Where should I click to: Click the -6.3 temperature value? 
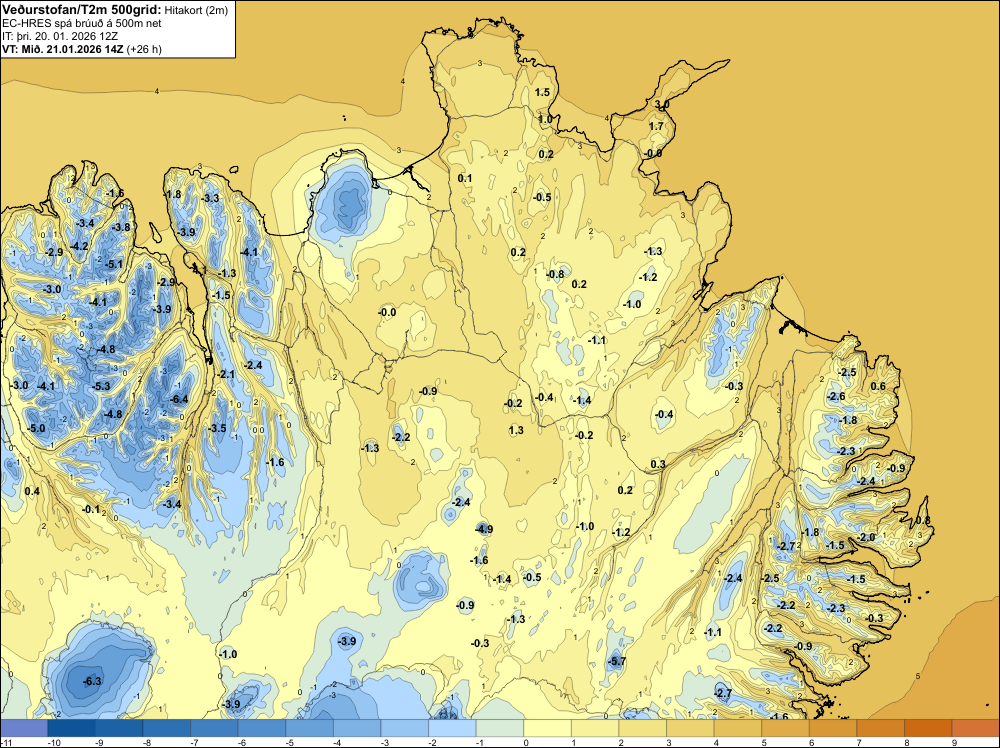tap(92, 681)
